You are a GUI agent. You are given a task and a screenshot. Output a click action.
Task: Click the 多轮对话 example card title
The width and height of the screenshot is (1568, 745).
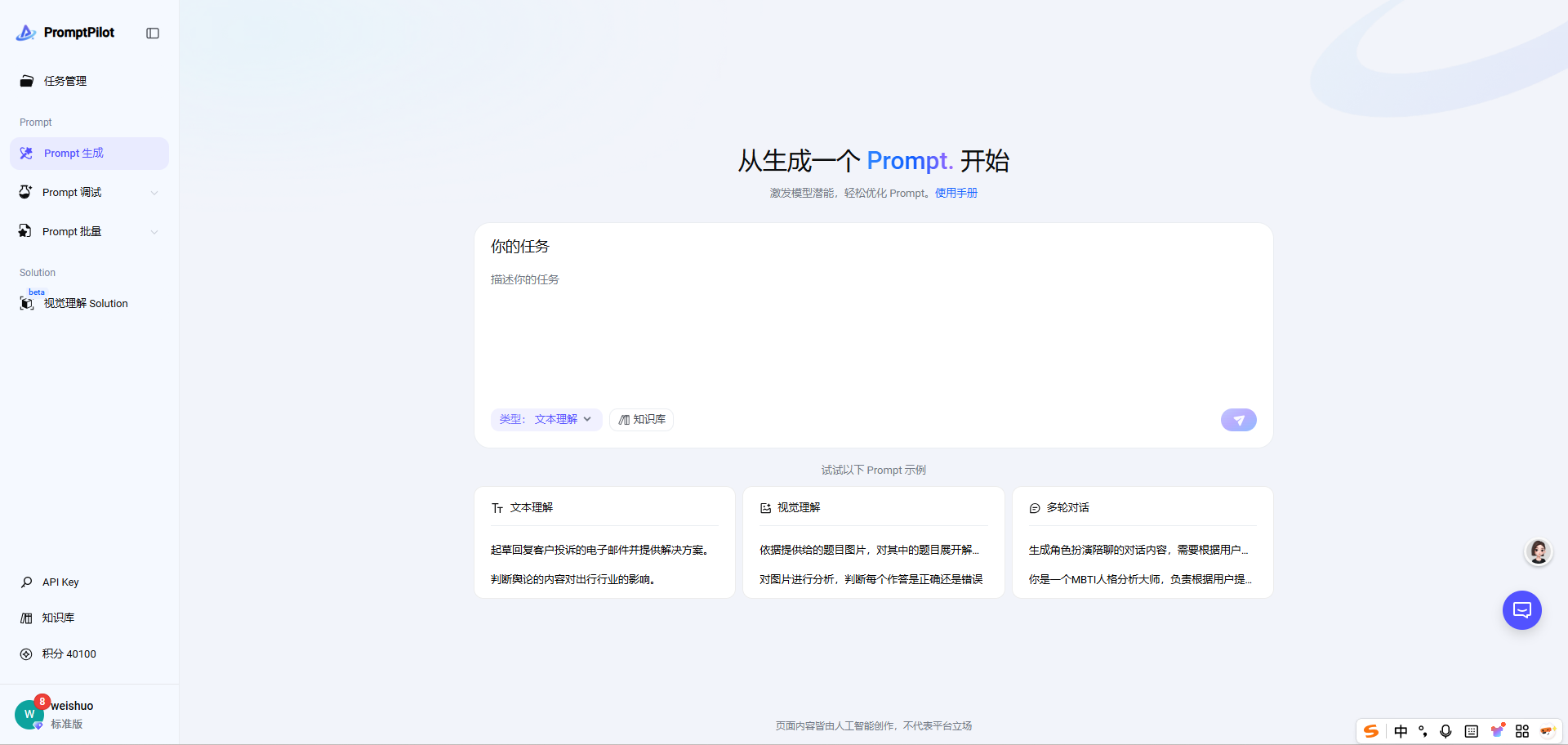1068,507
